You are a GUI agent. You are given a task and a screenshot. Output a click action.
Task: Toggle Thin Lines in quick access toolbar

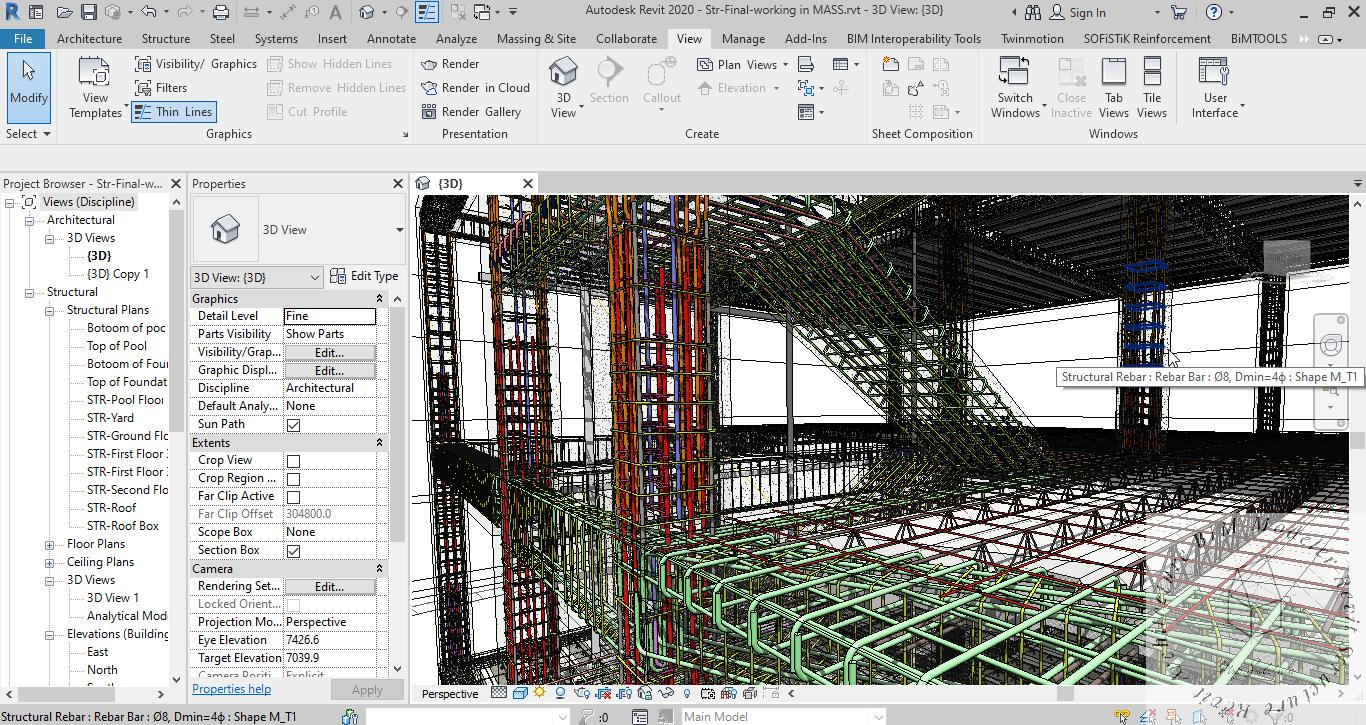[427, 12]
